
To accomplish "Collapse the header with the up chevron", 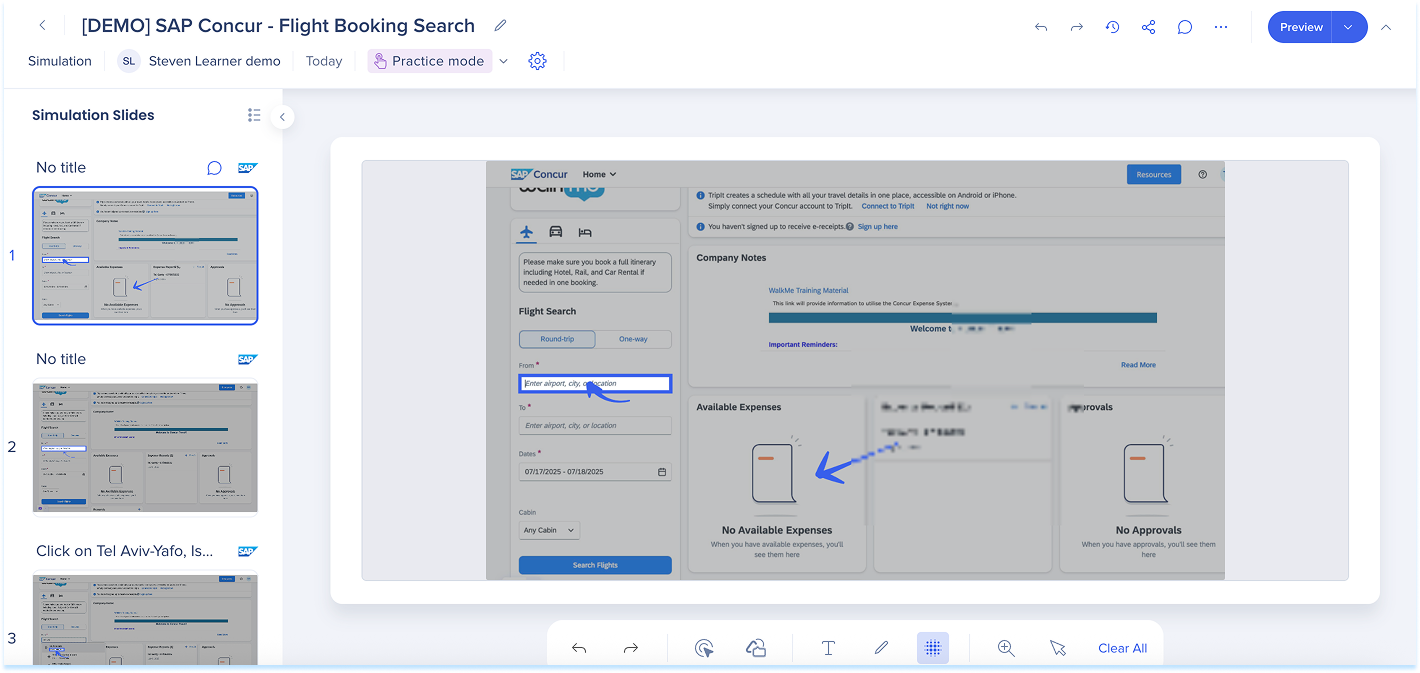I will pos(1385,27).
